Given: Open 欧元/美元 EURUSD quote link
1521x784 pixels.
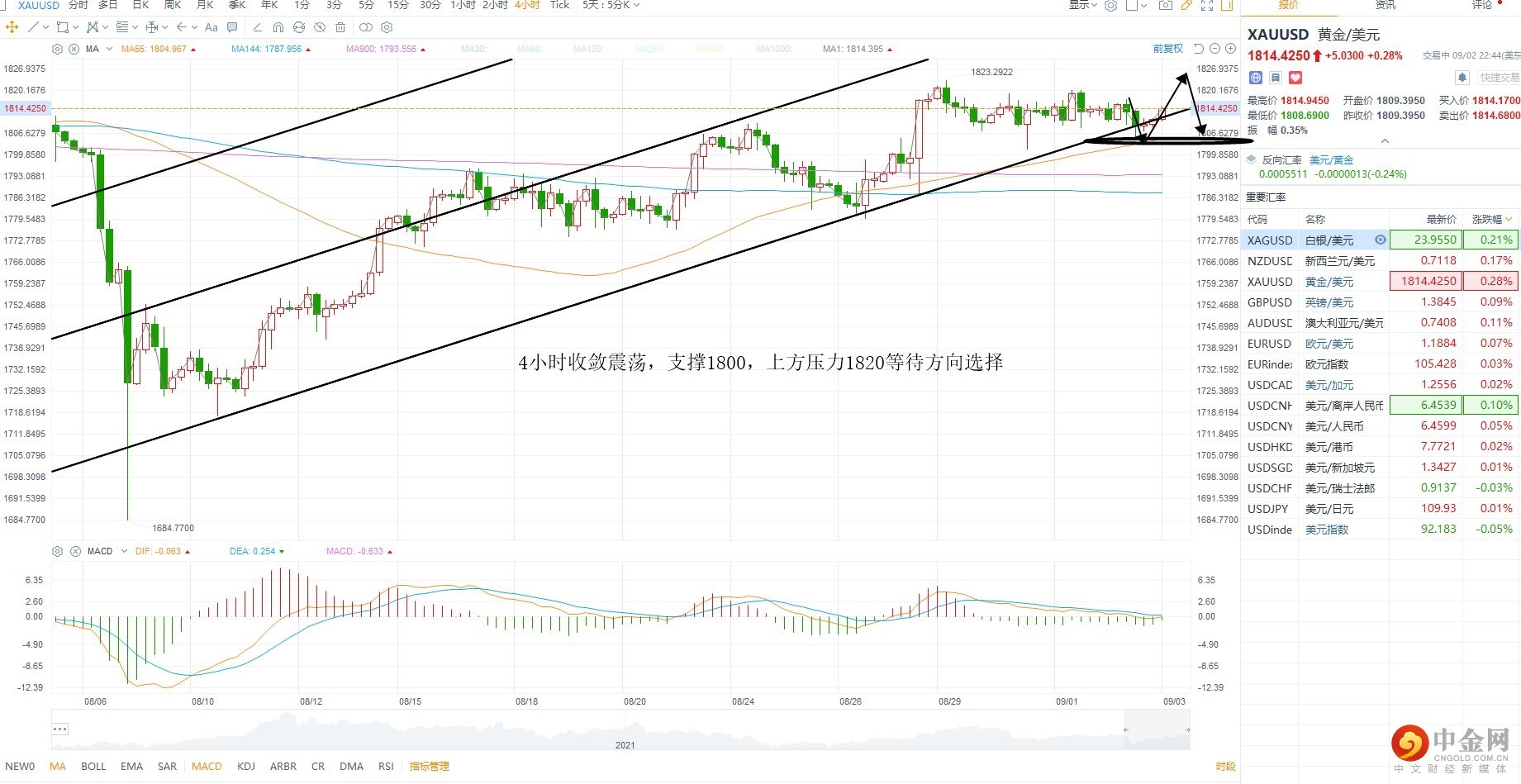Looking at the screenshot, I should pos(1329,344).
